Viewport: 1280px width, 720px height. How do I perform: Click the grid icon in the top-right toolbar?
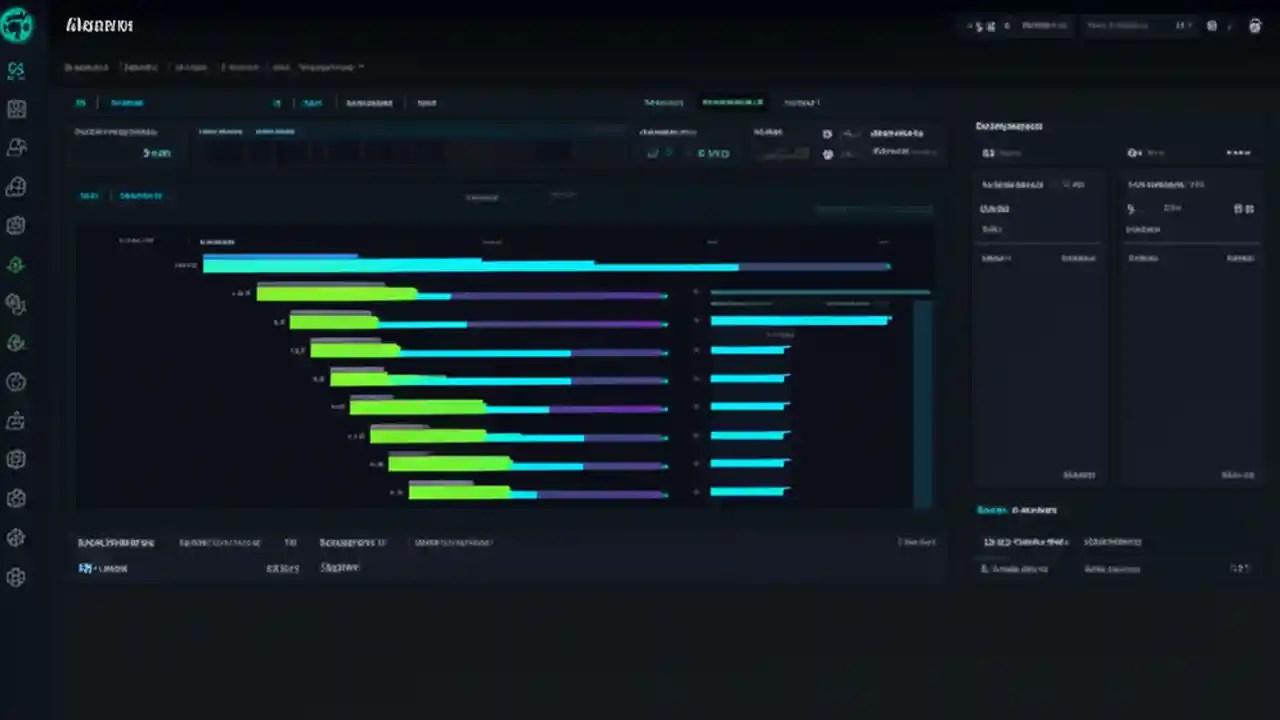[x=1212, y=25]
